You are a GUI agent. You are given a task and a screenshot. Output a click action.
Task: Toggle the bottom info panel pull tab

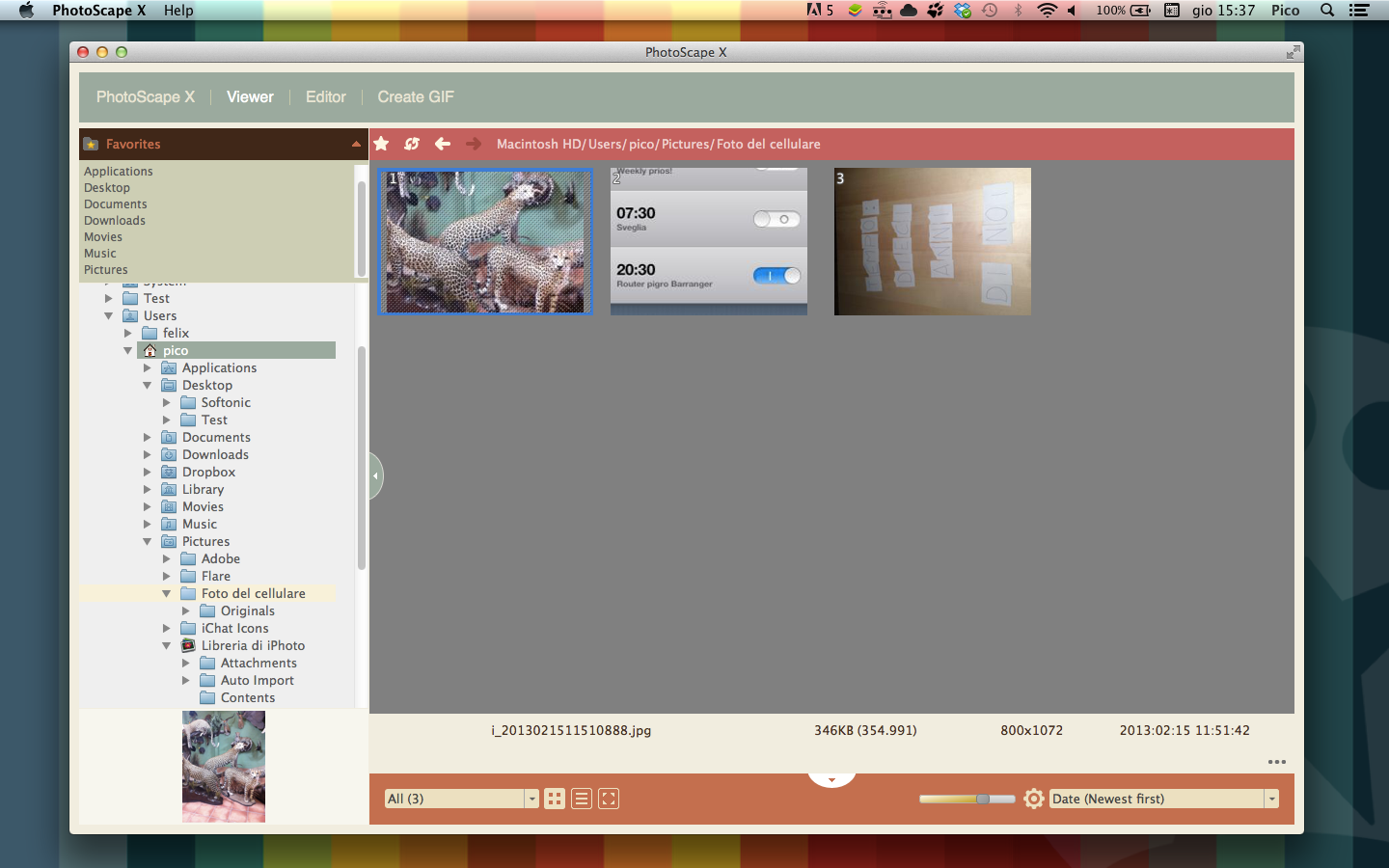pos(831,779)
